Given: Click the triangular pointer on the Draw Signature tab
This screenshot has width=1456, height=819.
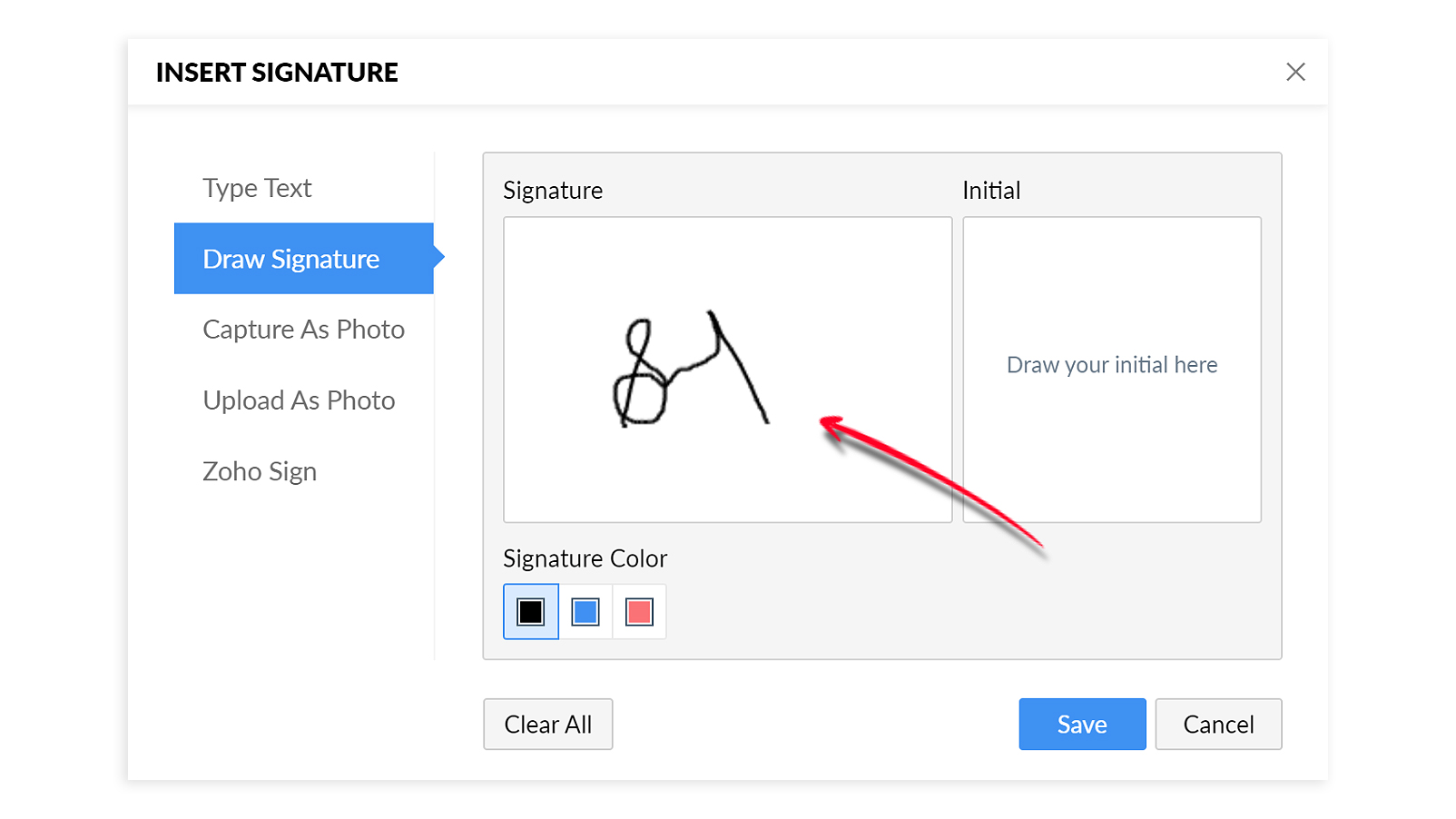Looking at the screenshot, I should point(438,258).
